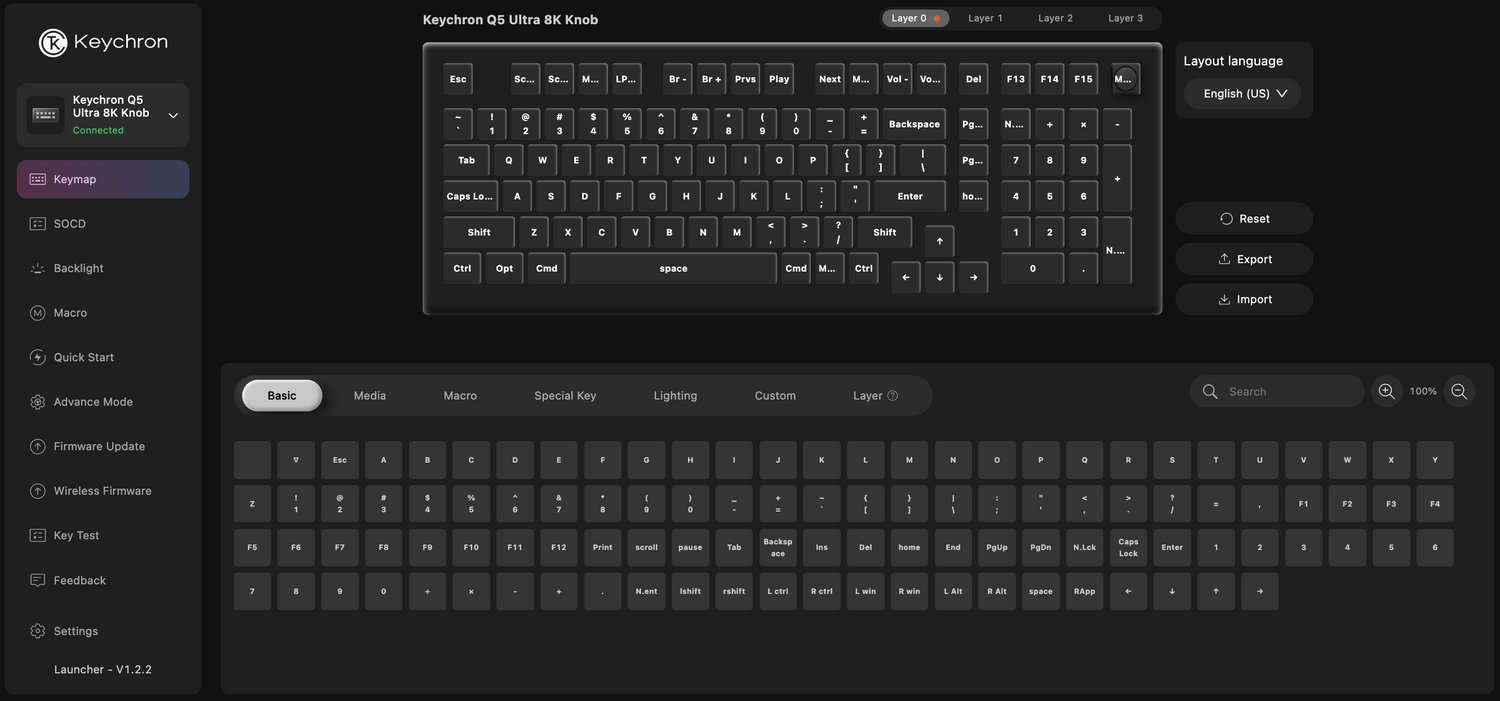Viewport: 1500px width, 701px height.
Task: Click the Export button
Action: tap(1244, 259)
